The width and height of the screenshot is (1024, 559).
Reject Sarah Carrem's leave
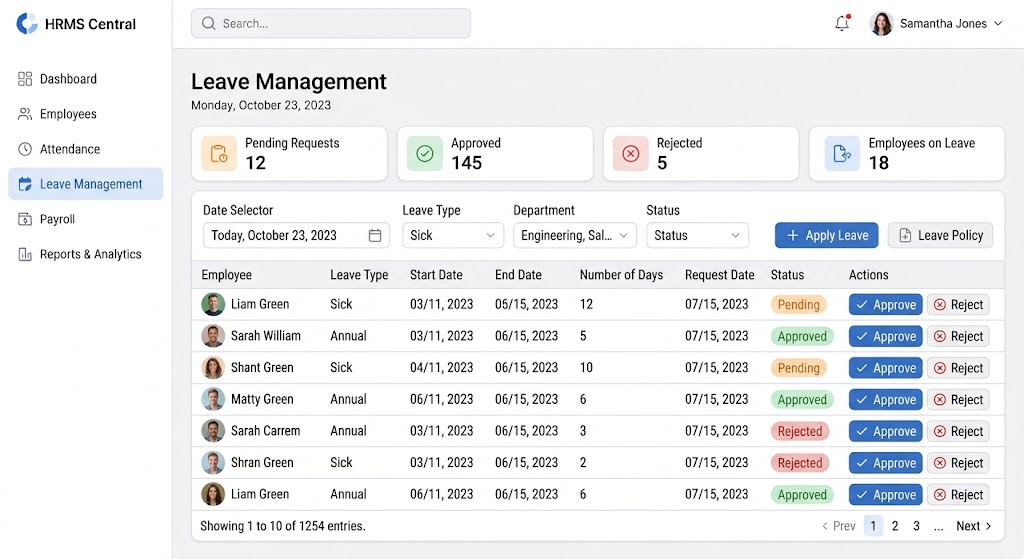click(958, 432)
